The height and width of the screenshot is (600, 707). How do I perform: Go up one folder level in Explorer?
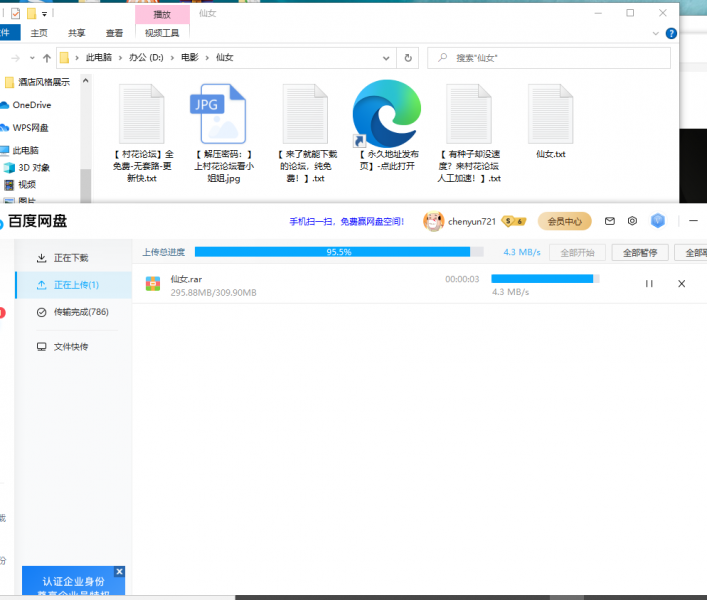coord(47,58)
